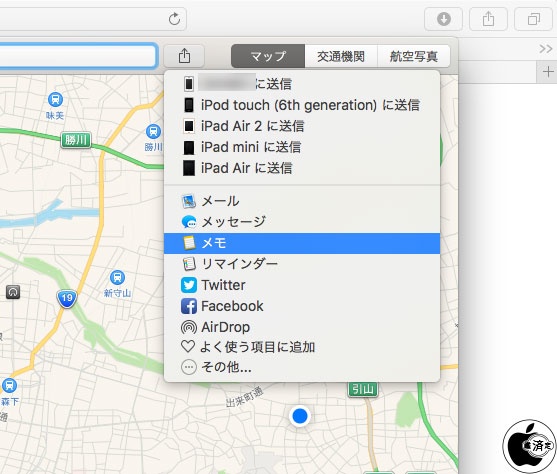Click the green 勝川 highway sign
Screen dimensions: 557x474
point(76,140)
